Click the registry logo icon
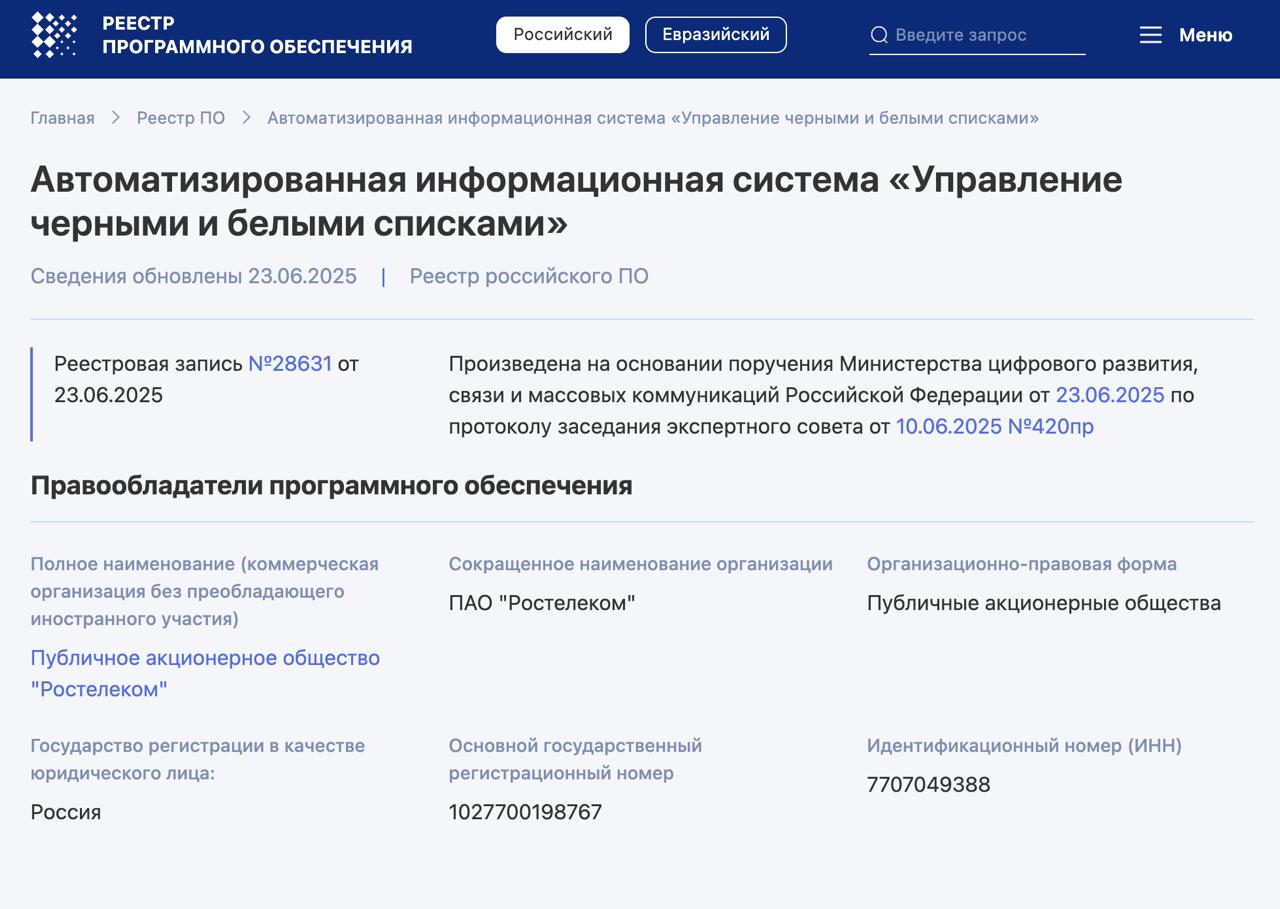Viewport: 1280px width, 909px height. pos(54,35)
